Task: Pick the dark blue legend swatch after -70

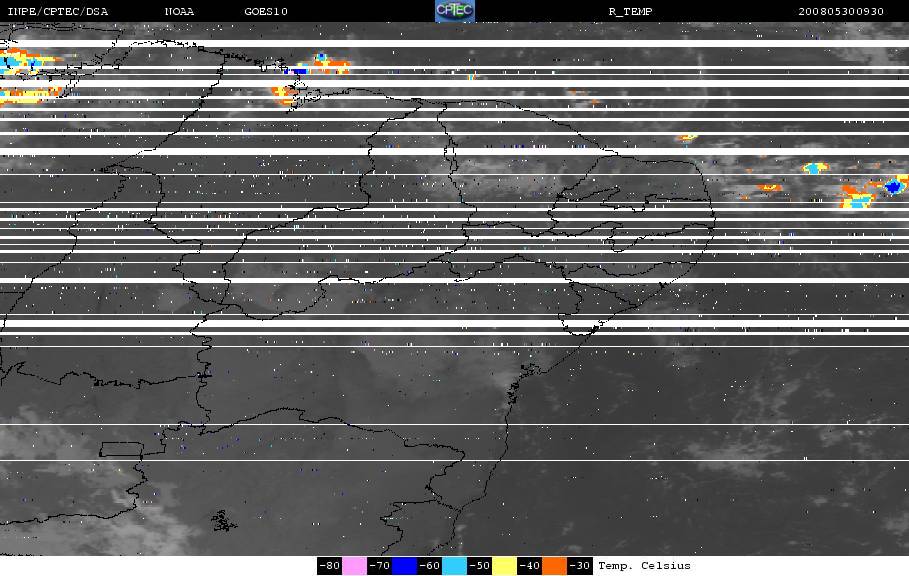Action: 404,566
